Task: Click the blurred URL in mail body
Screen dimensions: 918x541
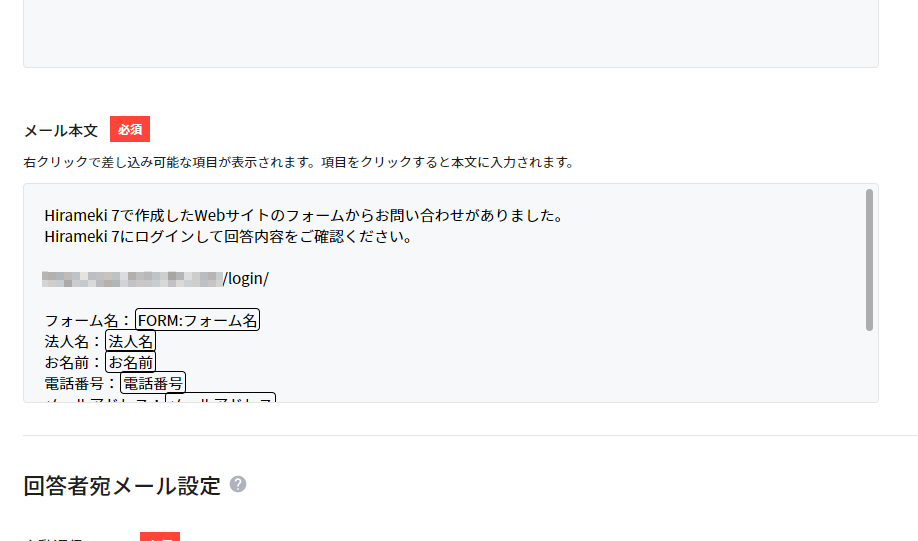Action: [x=132, y=279]
